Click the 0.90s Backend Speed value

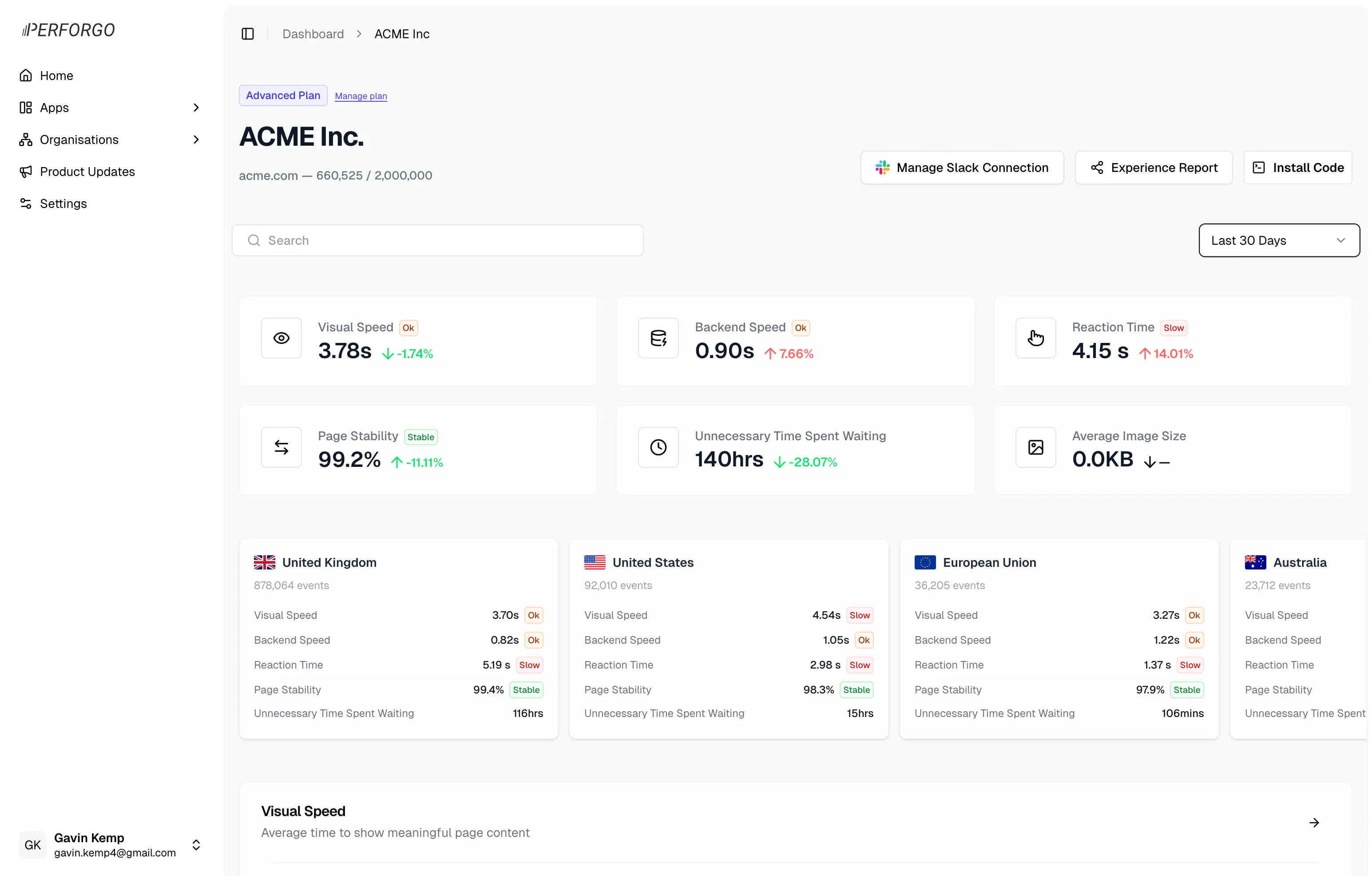pyautogui.click(x=725, y=351)
